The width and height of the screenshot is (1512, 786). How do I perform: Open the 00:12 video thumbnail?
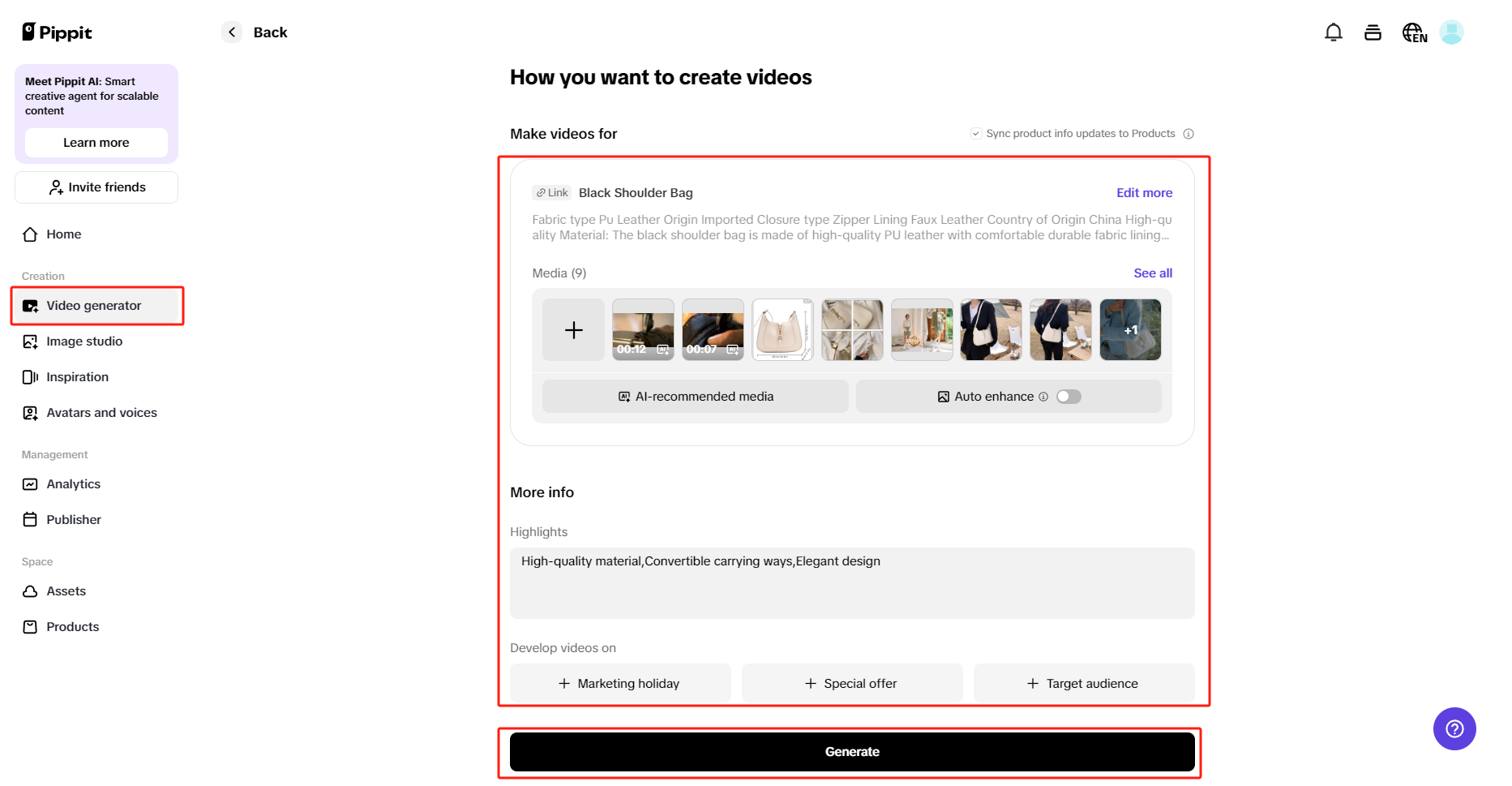coord(642,329)
